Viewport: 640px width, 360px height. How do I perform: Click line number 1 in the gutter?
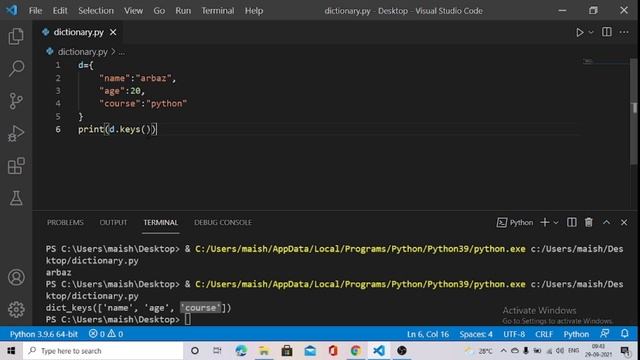coord(58,65)
